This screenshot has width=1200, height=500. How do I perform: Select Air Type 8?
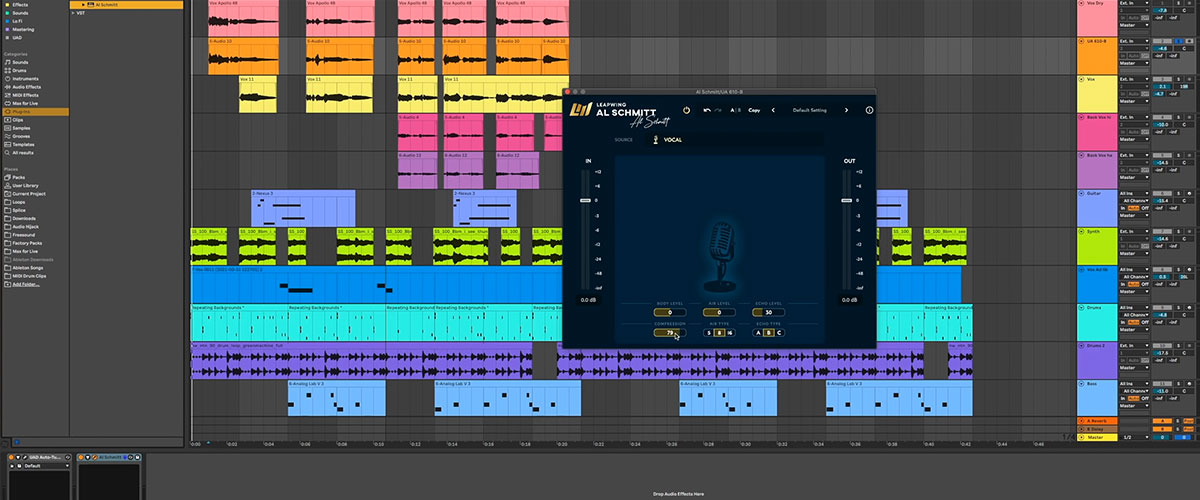[718, 332]
